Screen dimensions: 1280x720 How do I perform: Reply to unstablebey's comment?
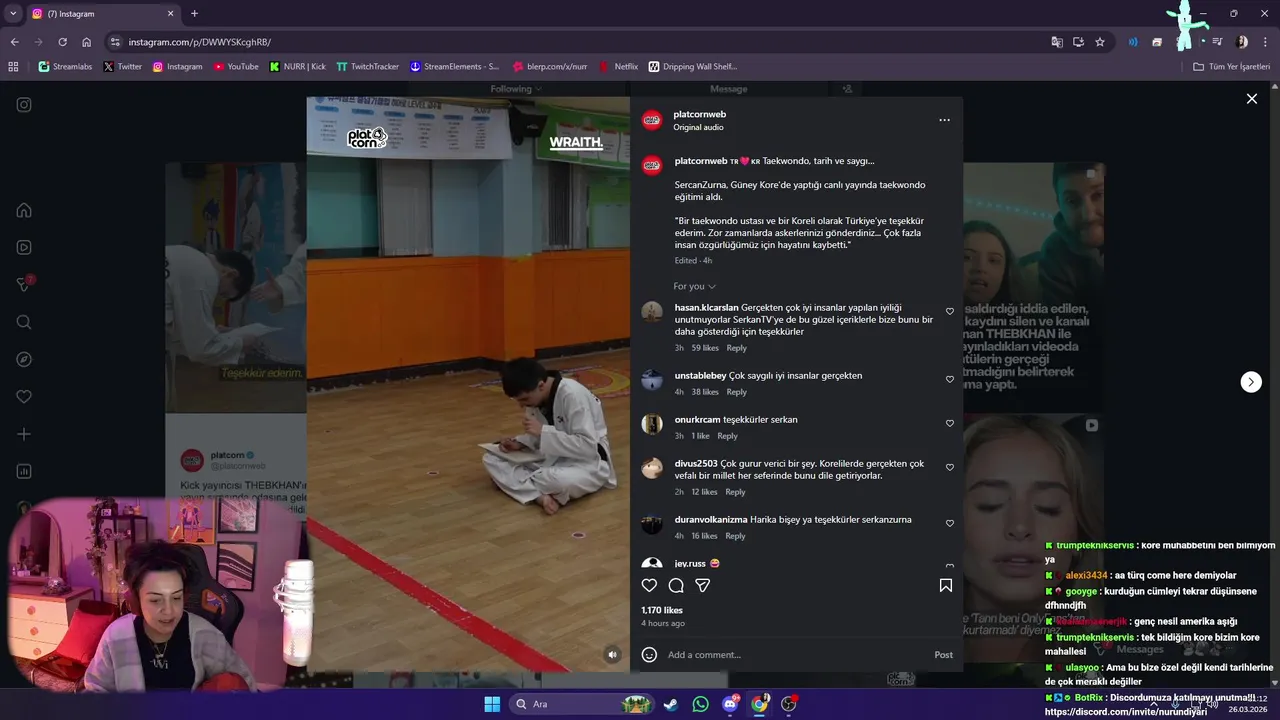coord(737,392)
